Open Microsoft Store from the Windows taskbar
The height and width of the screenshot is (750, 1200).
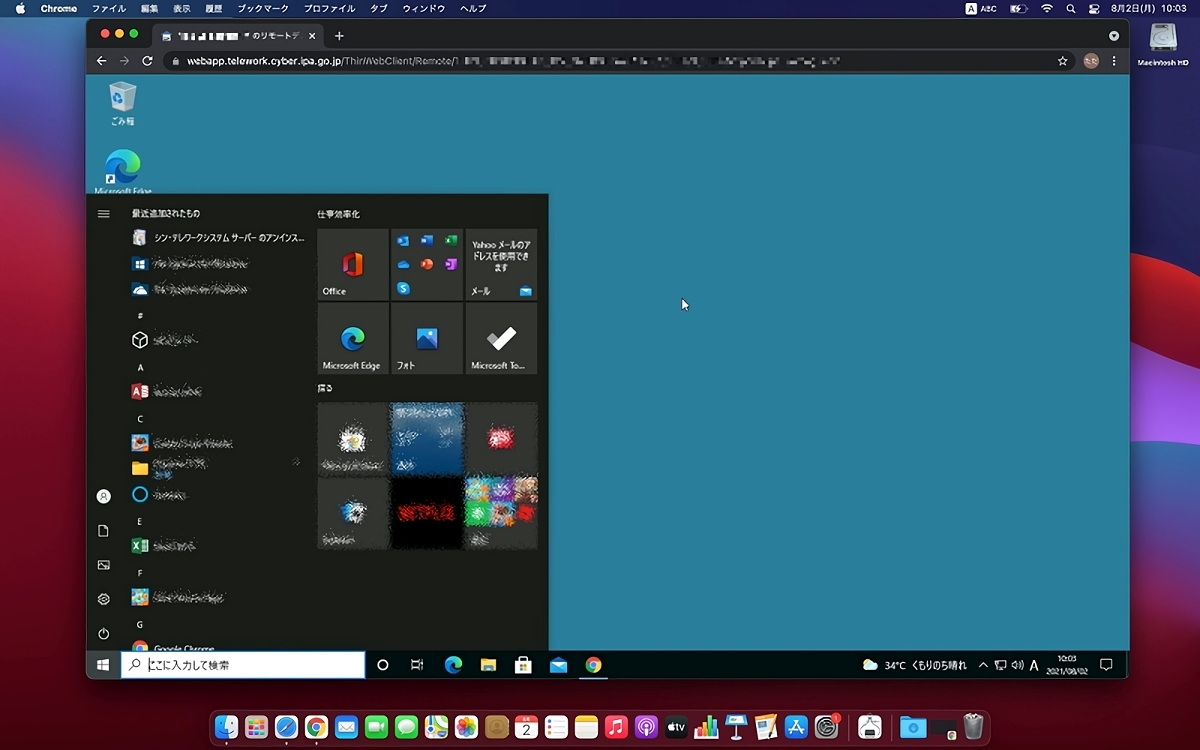click(x=522, y=665)
